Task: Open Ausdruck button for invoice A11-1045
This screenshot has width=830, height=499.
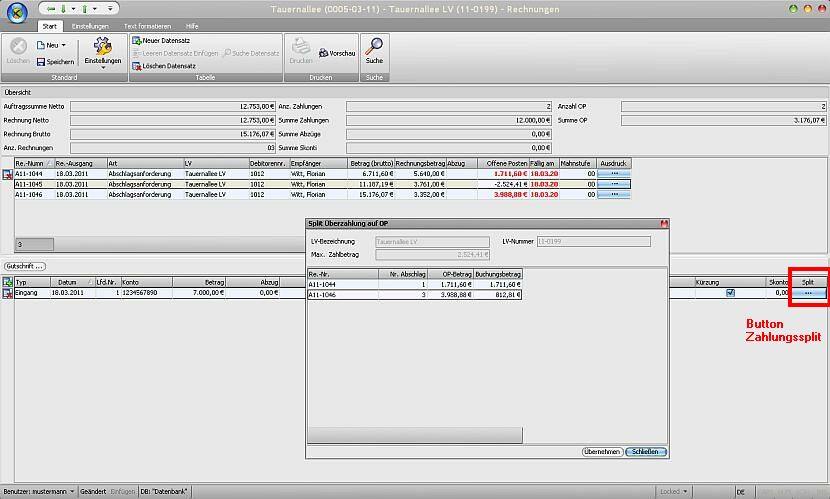Action: [614, 184]
